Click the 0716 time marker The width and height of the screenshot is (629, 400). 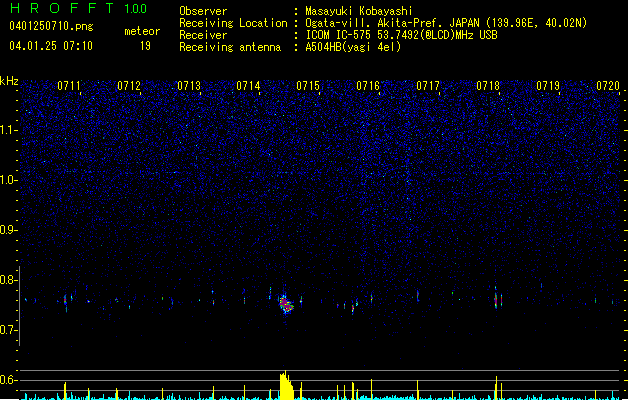click(368, 86)
